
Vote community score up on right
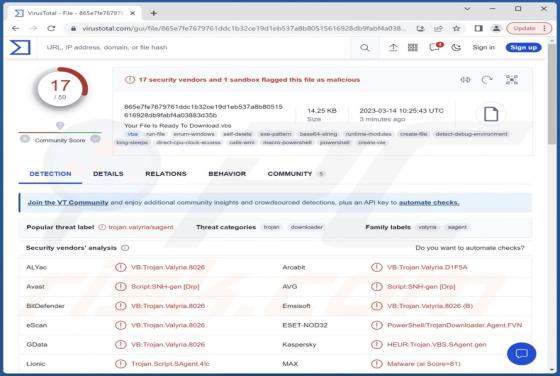click(x=95, y=139)
